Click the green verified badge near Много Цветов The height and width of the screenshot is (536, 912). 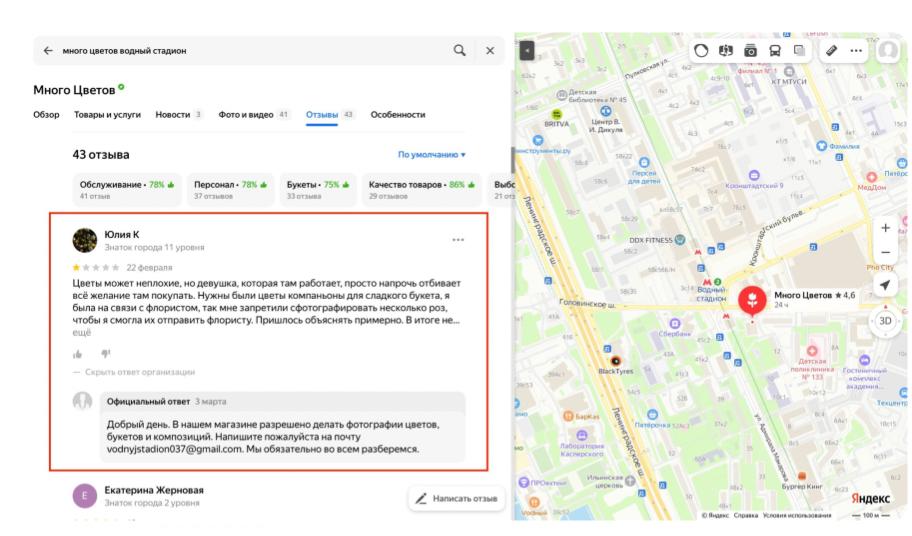point(121,87)
